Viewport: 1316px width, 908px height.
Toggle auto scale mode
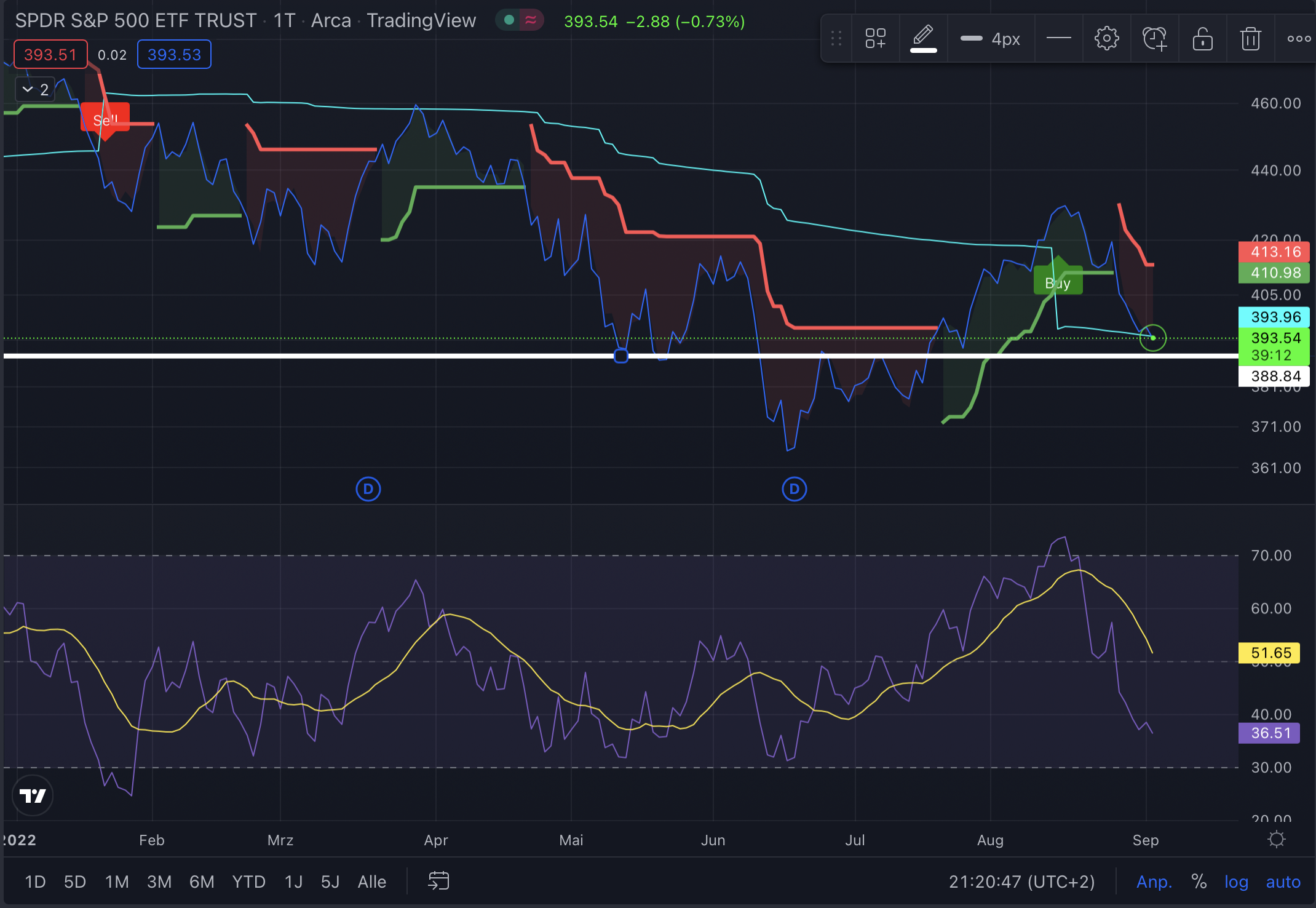tap(1283, 882)
